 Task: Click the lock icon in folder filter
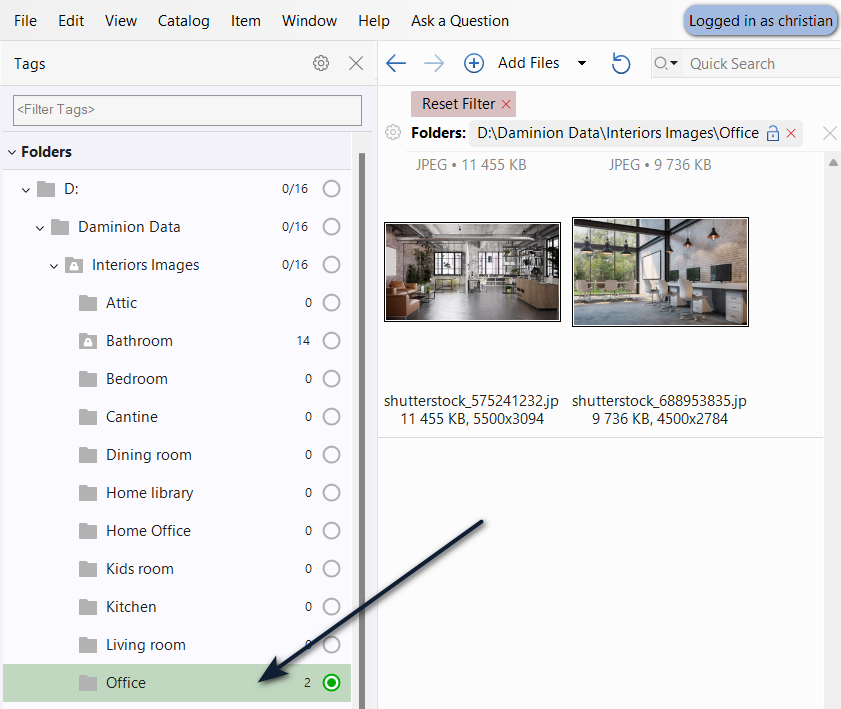(x=772, y=133)
